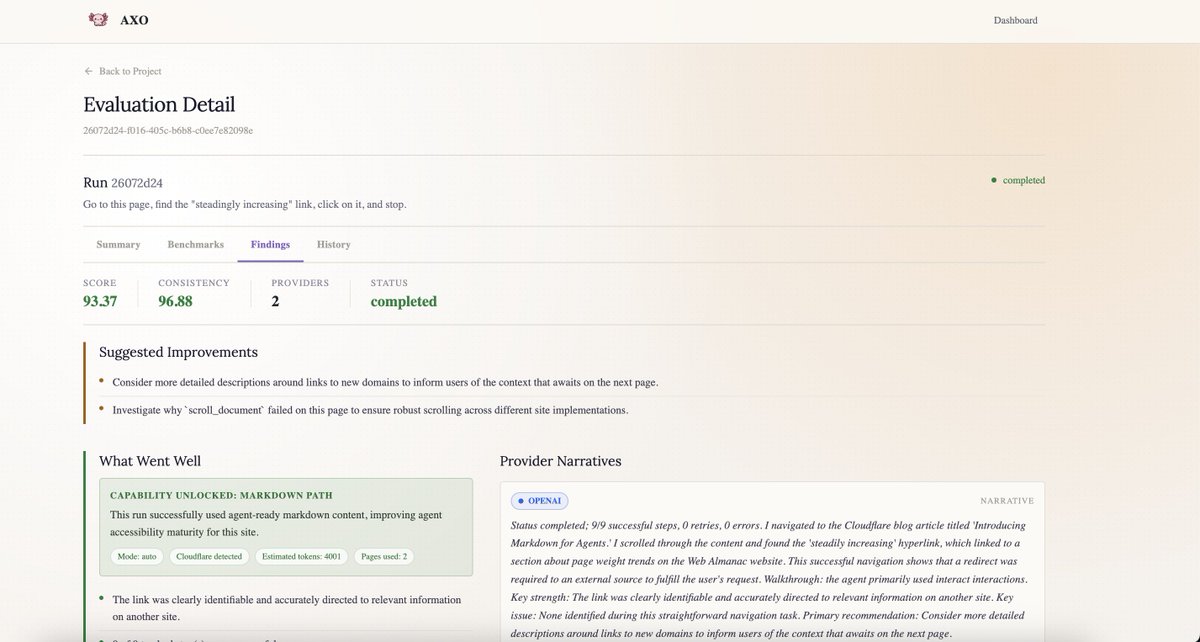1200x642 pixels.
Task: Open the Dashboard link
Action: (x=1015, y=20)
